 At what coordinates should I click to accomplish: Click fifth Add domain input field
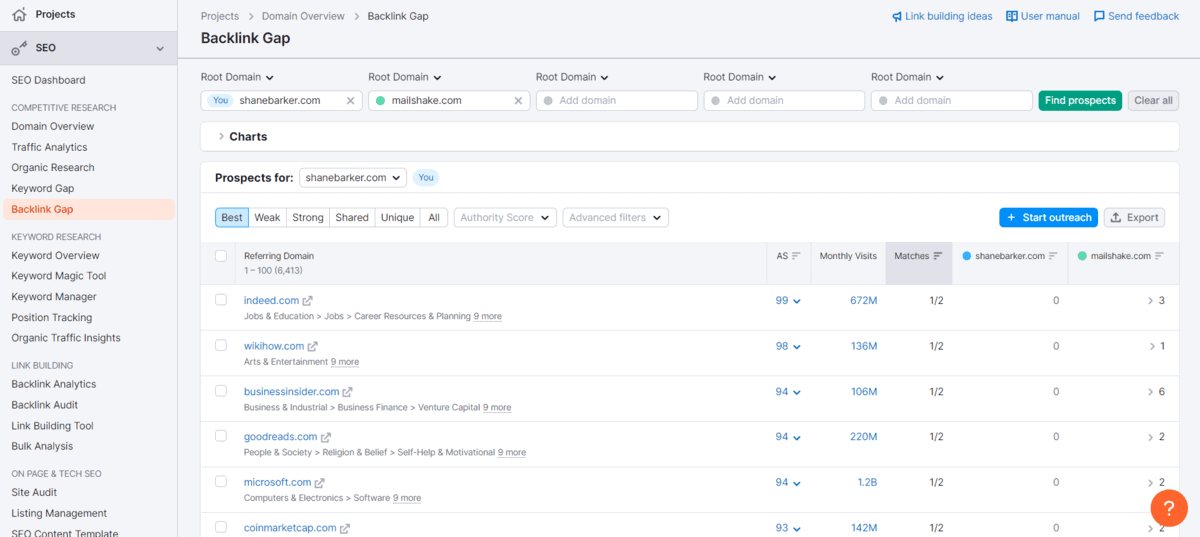[x=951, y=101]
